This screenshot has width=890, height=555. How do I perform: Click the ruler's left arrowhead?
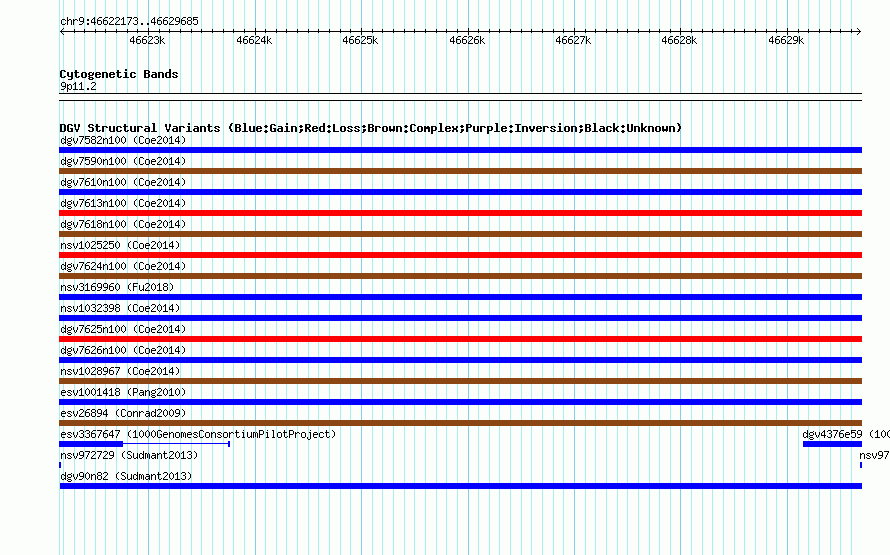click(x=62, y=32)
